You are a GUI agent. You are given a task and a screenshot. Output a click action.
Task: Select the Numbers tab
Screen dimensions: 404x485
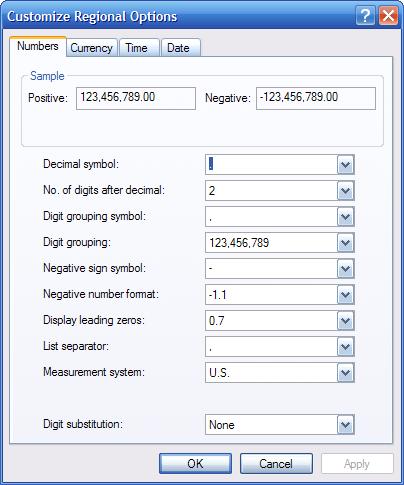pos(38,46)
